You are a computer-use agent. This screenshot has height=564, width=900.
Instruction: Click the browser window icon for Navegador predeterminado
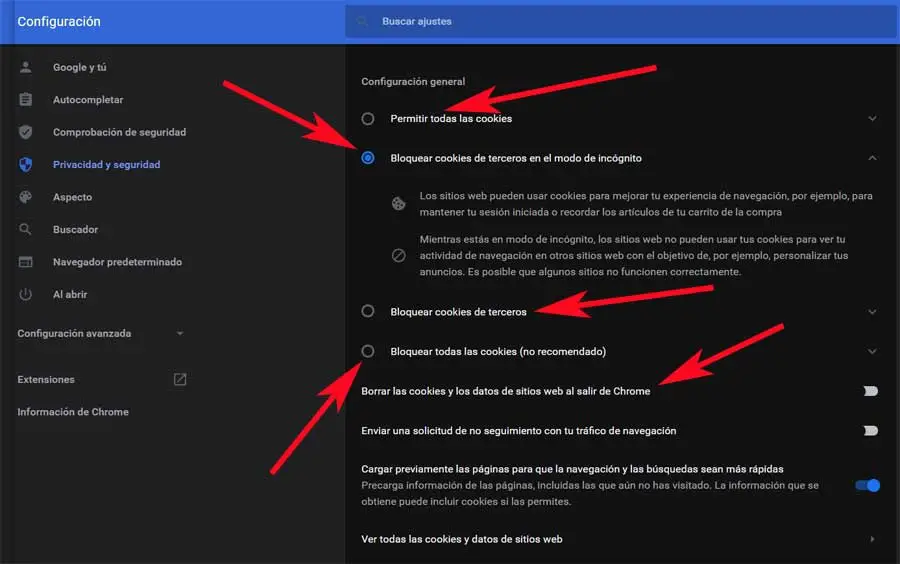(x=25, y=262)
